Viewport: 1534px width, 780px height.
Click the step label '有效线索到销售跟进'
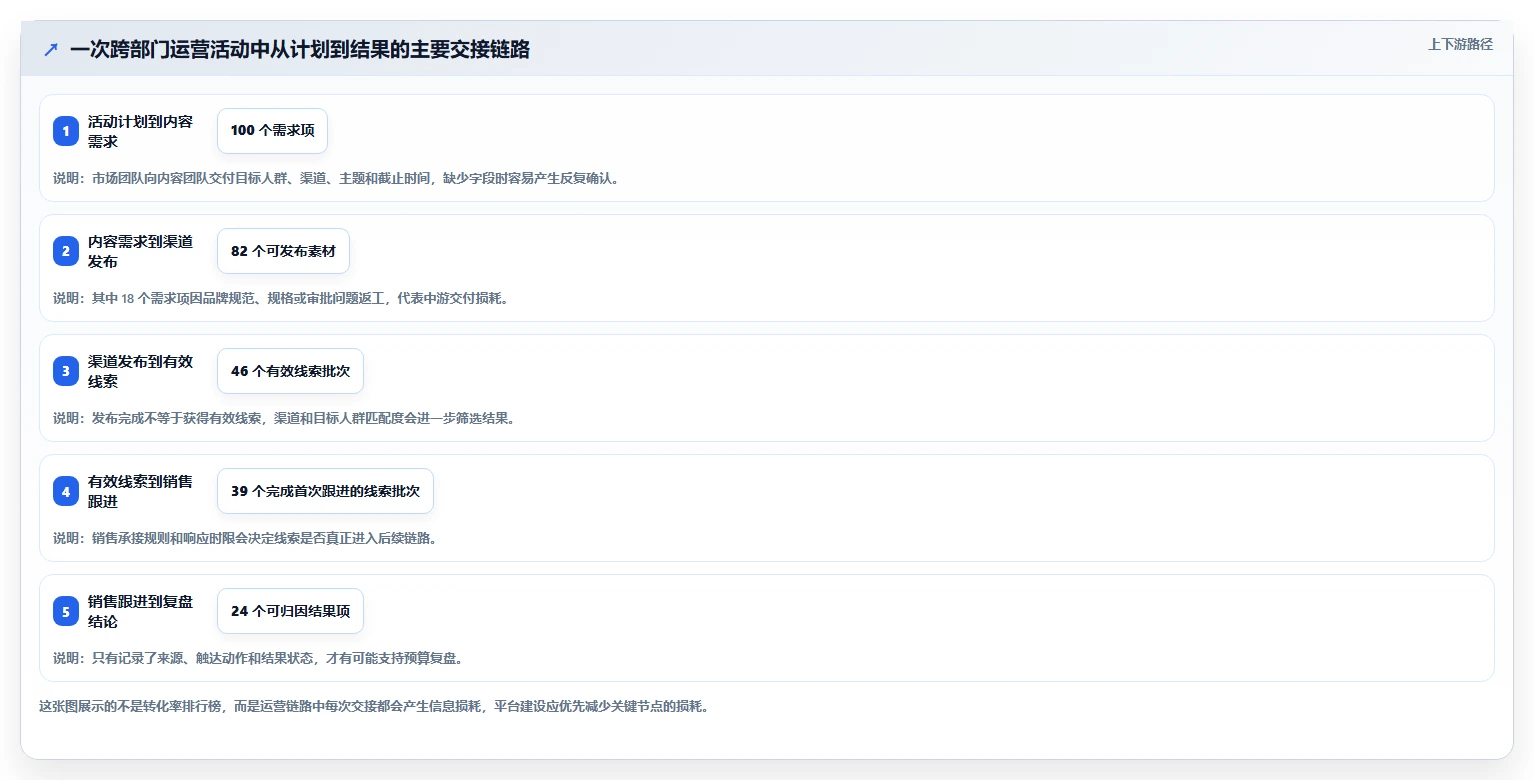pyautogui.click(x=141, y=491)
